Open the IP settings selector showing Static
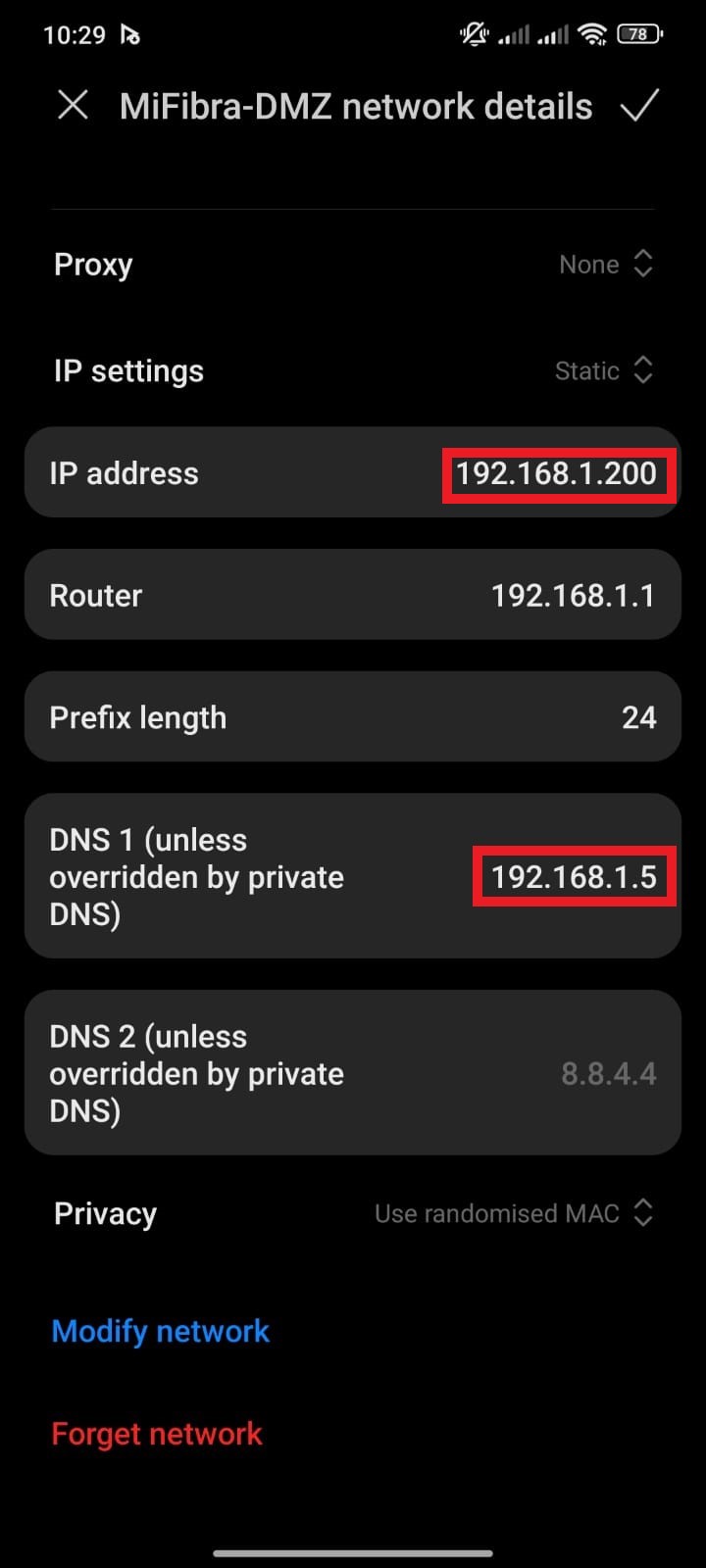Viewport: 706px width, 1568px height. [605, 370]
